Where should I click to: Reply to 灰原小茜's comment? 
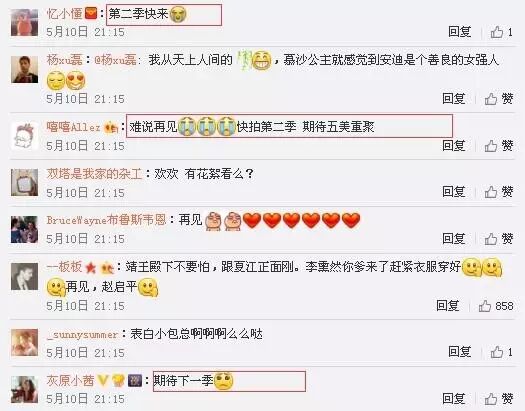[454, 399]
